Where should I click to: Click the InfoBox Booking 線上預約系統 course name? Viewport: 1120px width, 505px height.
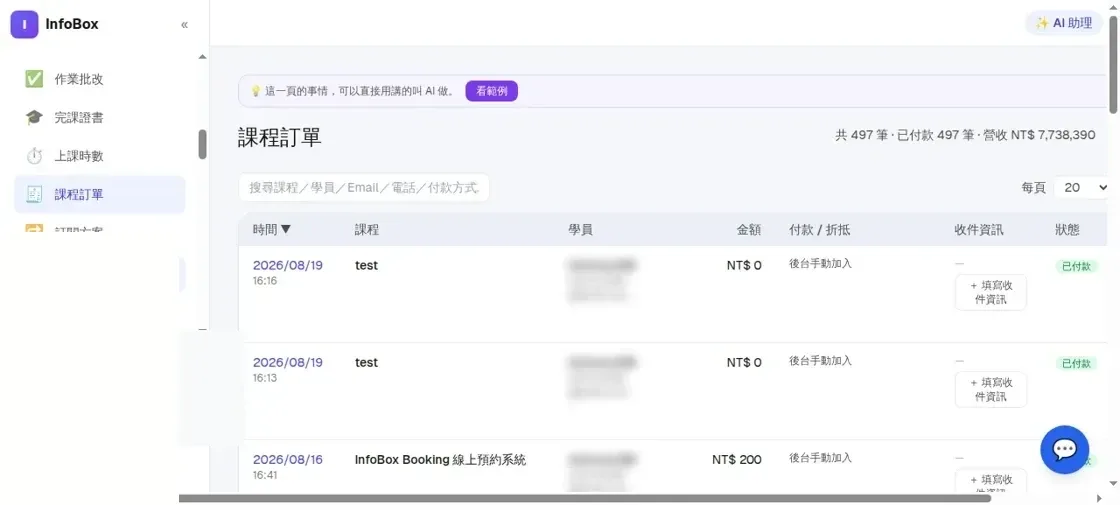click(441, 460)
